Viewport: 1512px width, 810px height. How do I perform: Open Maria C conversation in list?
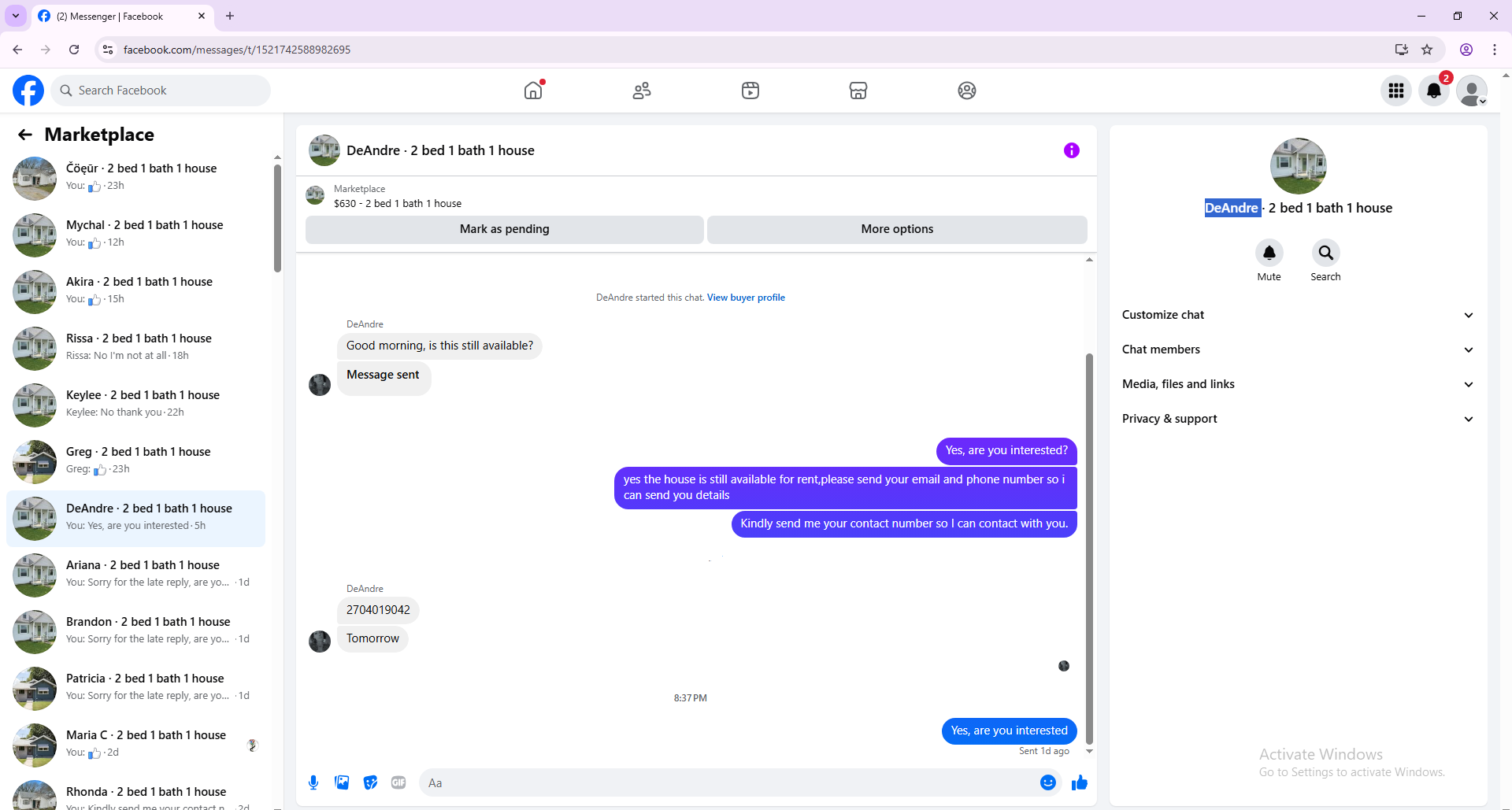[135, 745]
